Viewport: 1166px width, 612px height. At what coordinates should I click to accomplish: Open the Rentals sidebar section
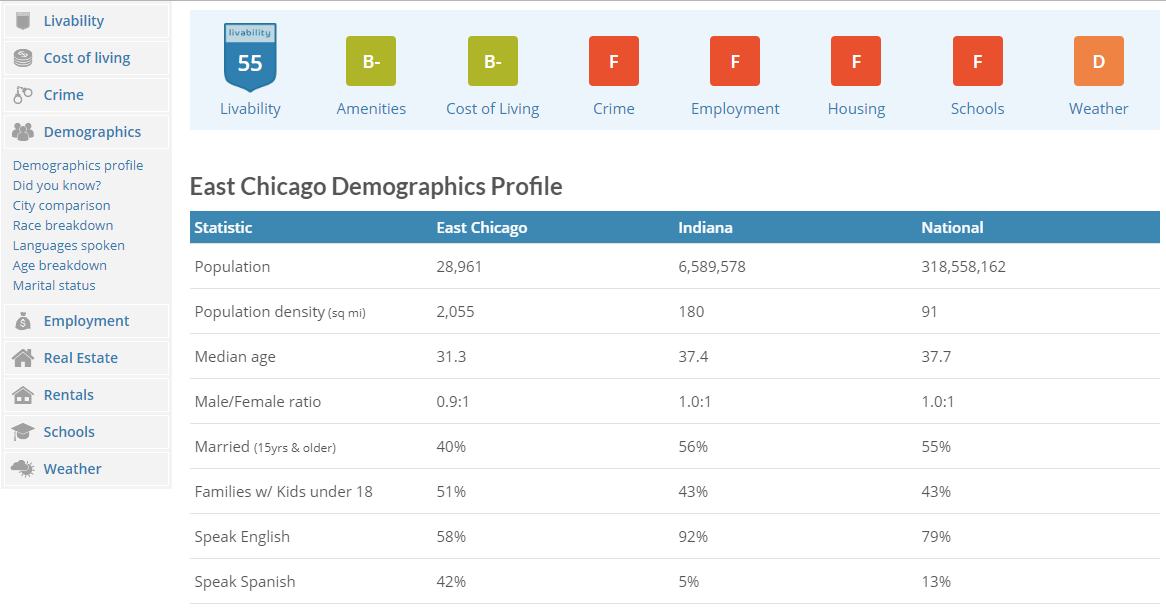click(86, 395)
